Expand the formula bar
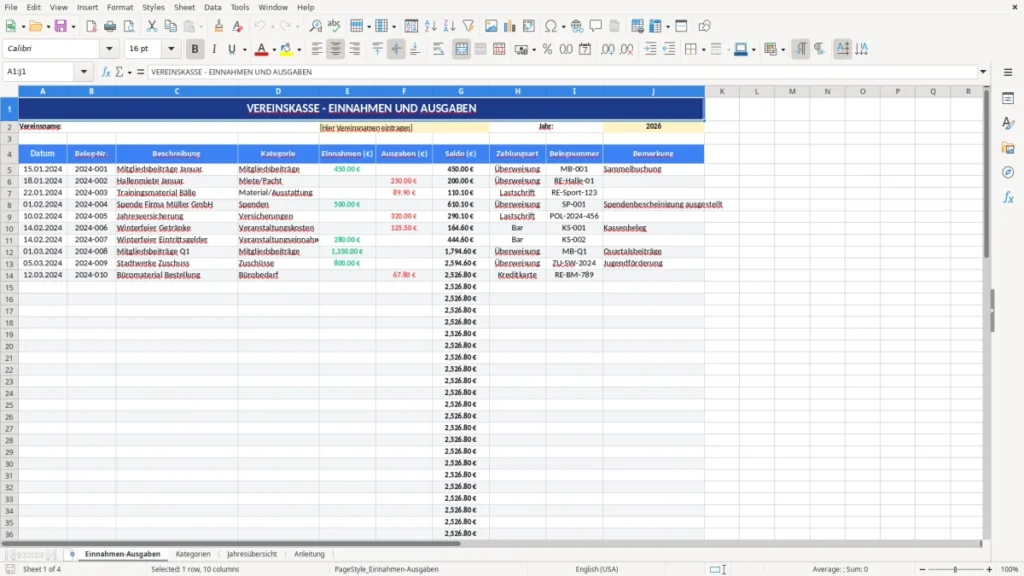This screenshot has width=1024, height=576. pos(983,72)
